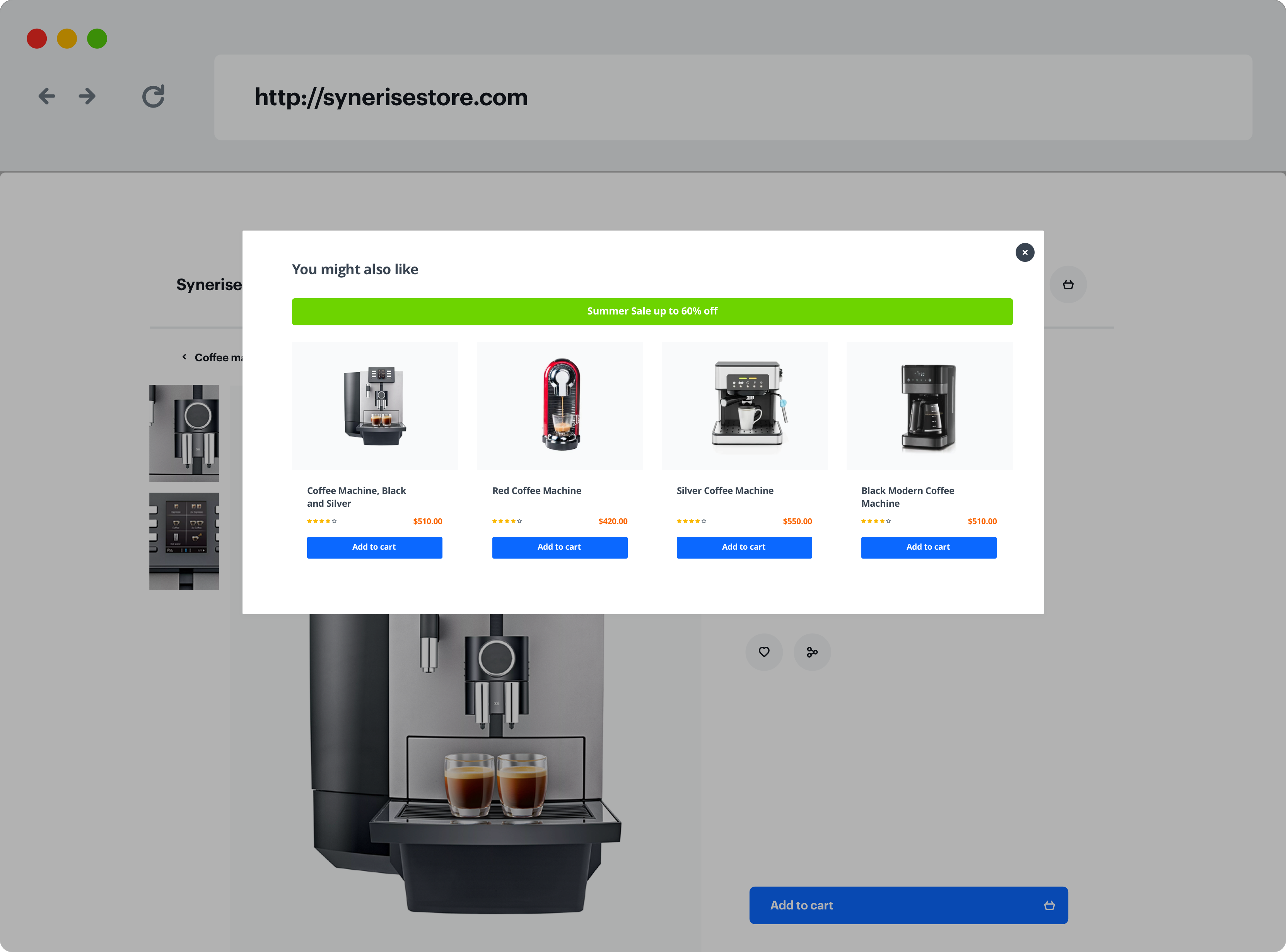Select the top product thumbnail on the left

point(184,433)
